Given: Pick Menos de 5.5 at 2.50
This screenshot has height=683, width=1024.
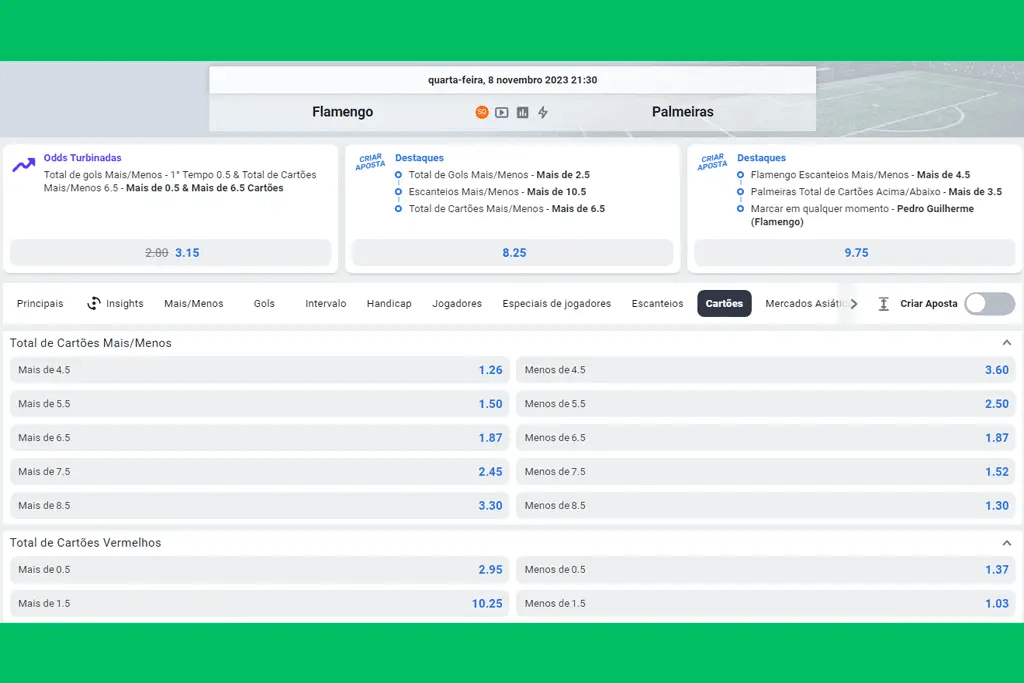Looking at the screenshot, I should tap(766, 404).
